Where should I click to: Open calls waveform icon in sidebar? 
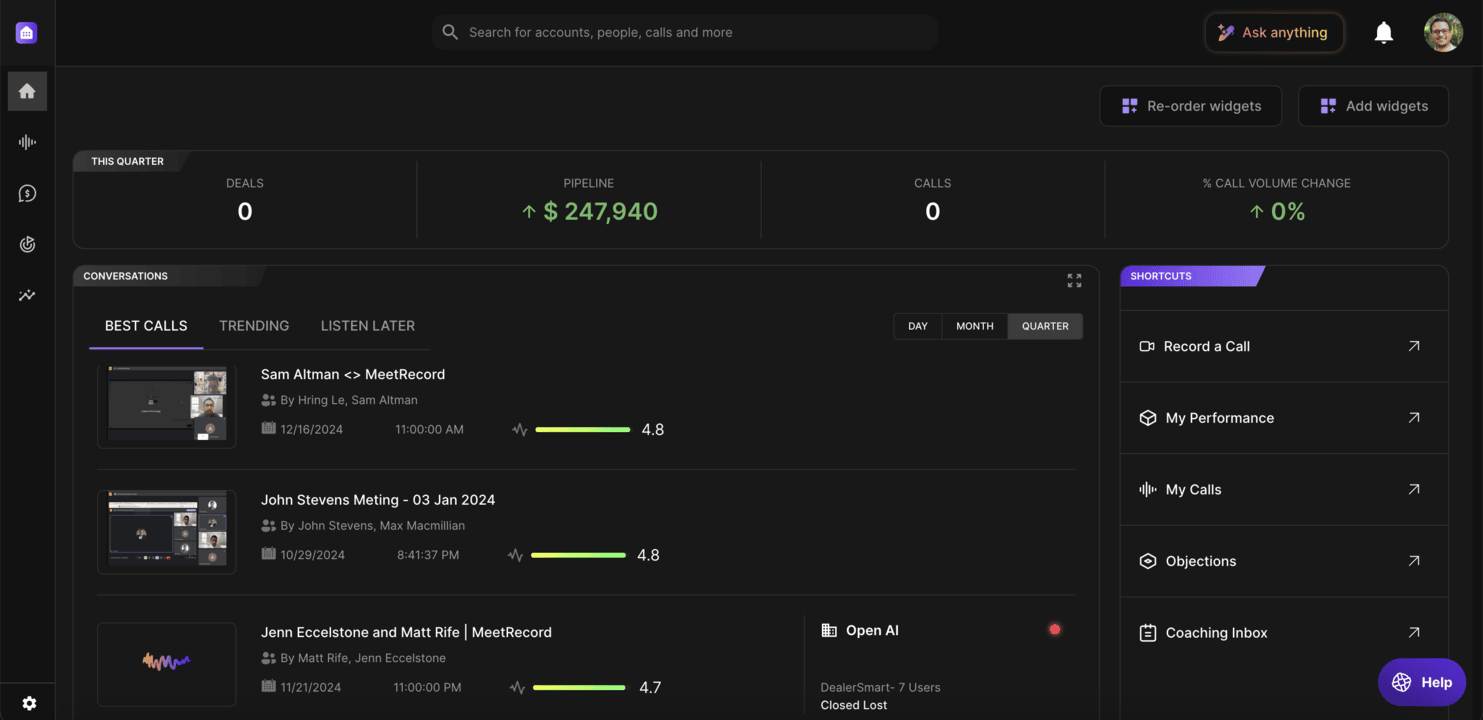27,142
